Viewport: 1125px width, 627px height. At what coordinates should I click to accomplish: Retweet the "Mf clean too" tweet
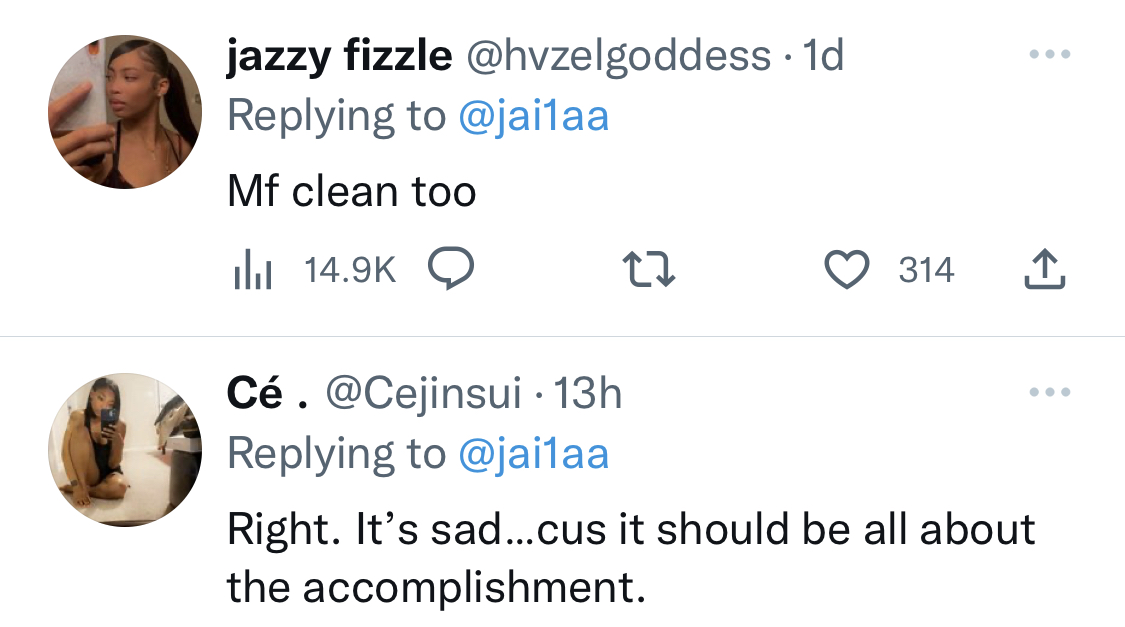[649, 269]
